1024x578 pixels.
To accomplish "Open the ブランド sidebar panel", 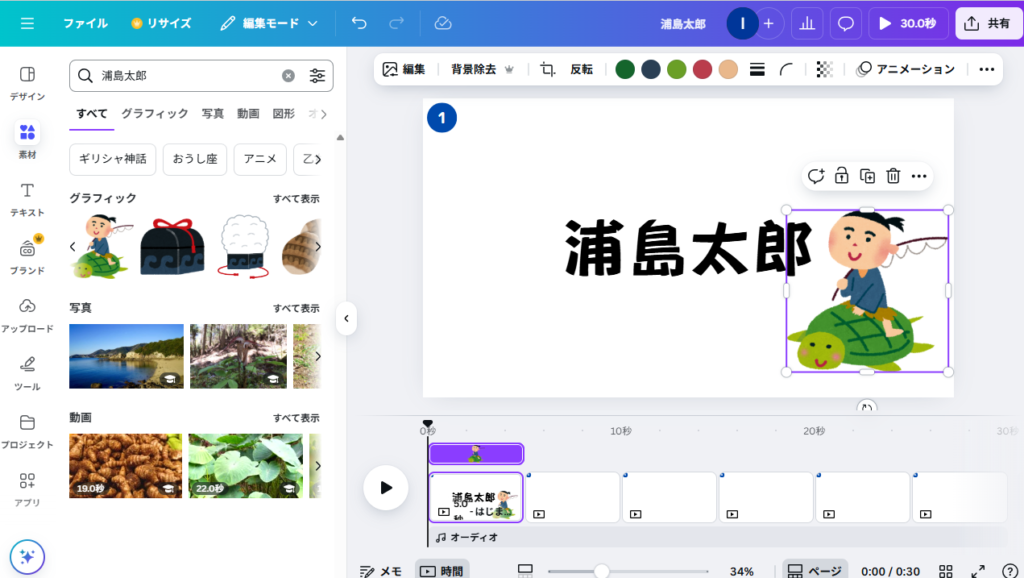I will click(x=27, y=257).
